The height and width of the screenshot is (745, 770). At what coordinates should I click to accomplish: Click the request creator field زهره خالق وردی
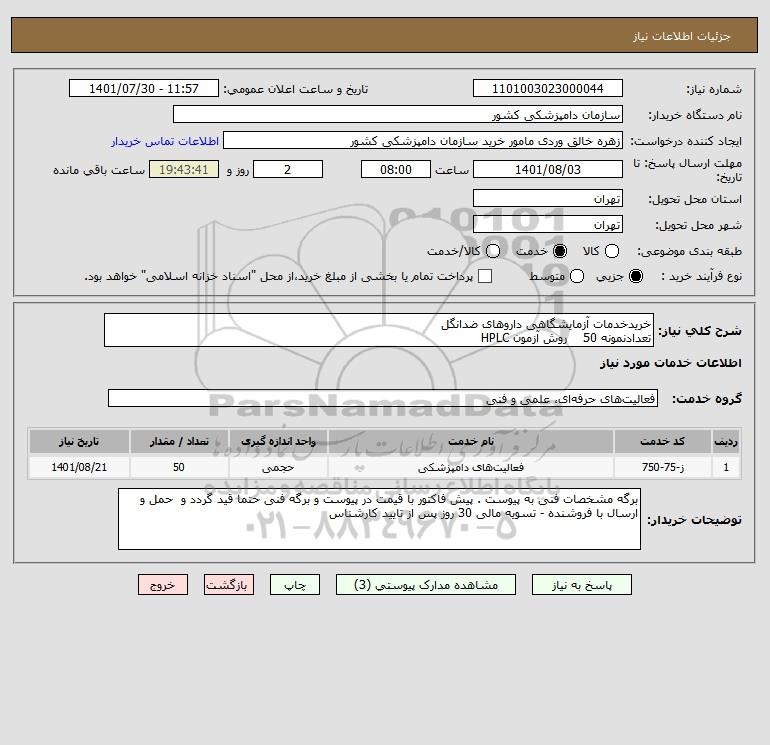click(423, 140)
